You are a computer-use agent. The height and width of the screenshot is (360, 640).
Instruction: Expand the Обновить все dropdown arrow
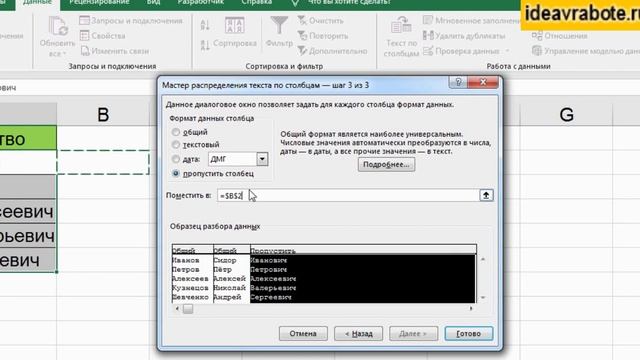[x=64, y=54]
